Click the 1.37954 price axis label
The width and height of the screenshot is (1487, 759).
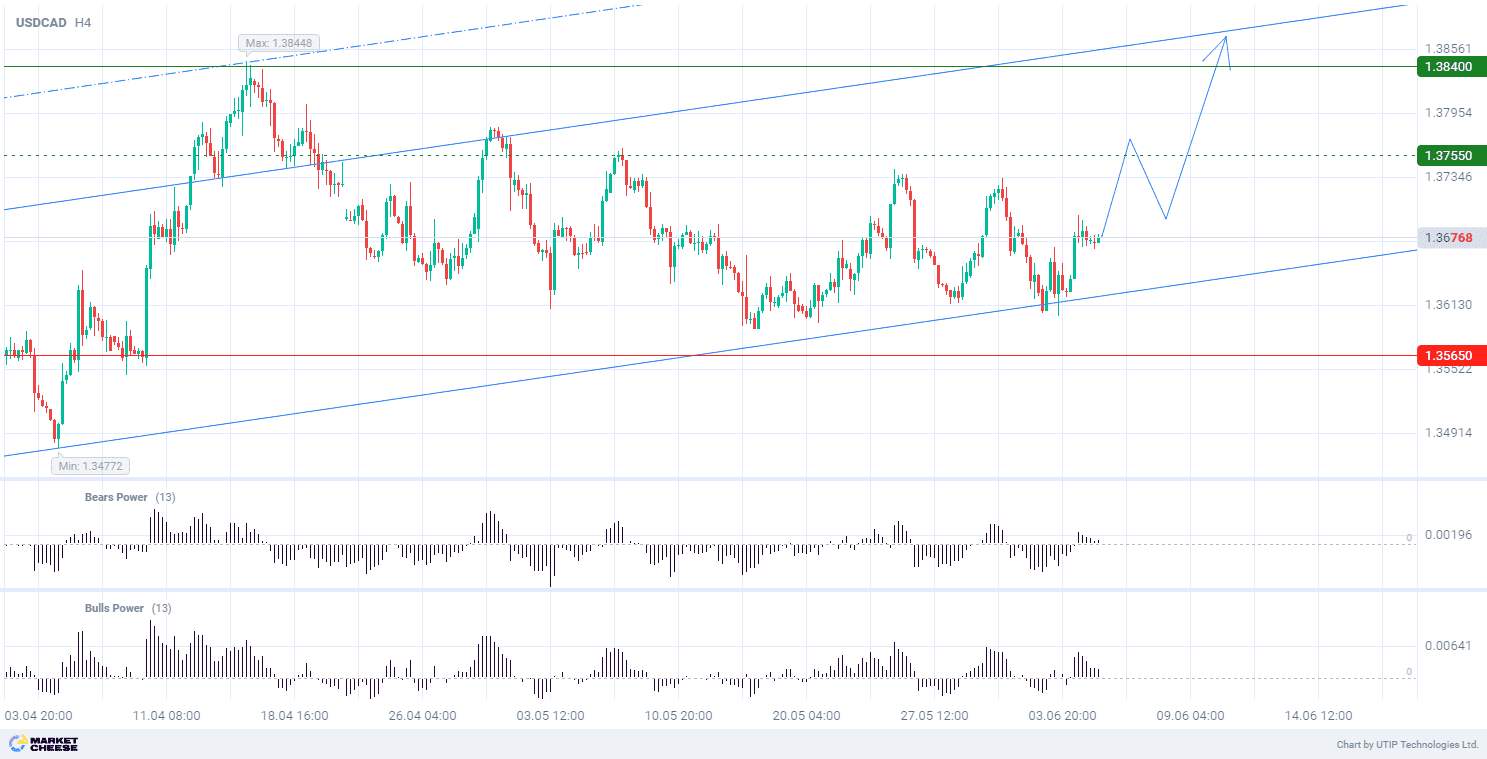pos(1448,112)
